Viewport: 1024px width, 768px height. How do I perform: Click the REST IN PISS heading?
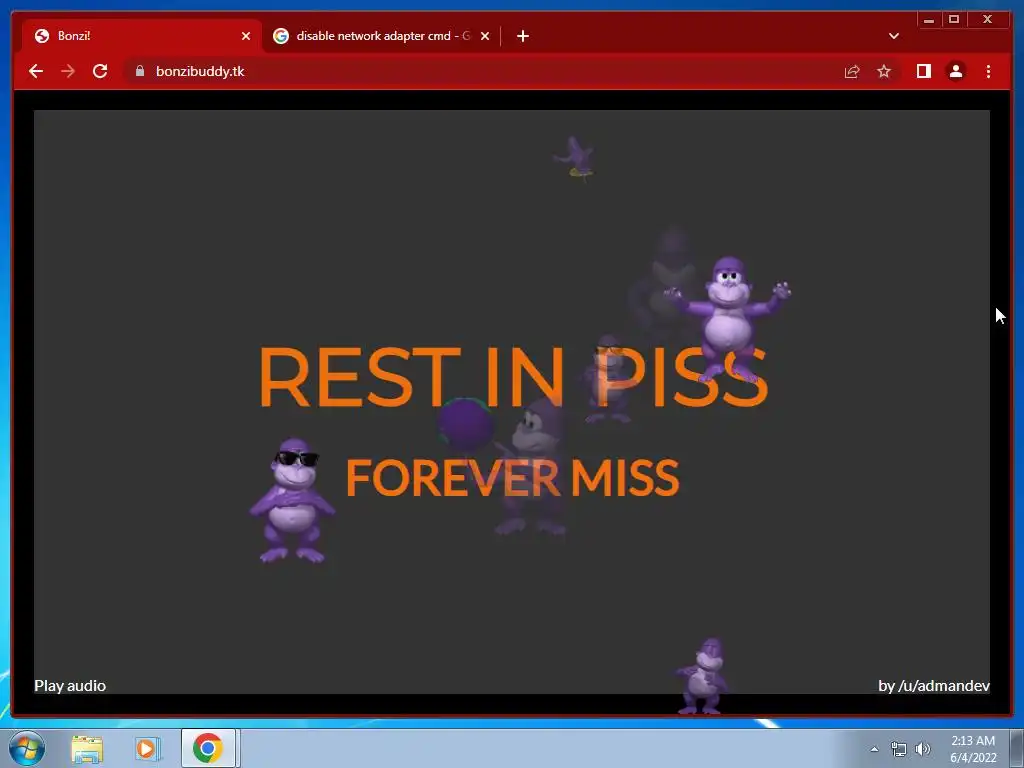(513, 377)
